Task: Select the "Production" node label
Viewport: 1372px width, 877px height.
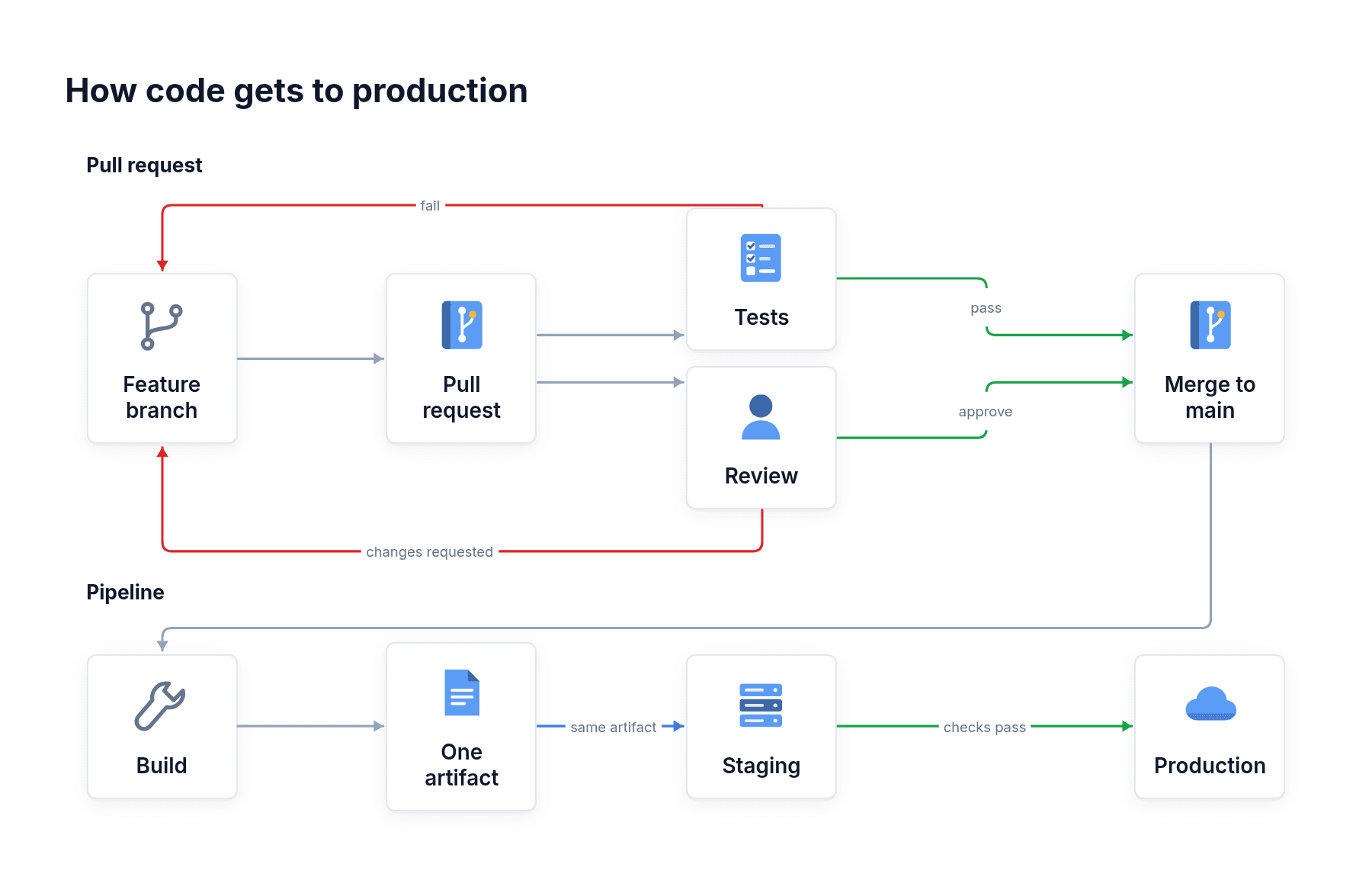Action: point(1210,766)
